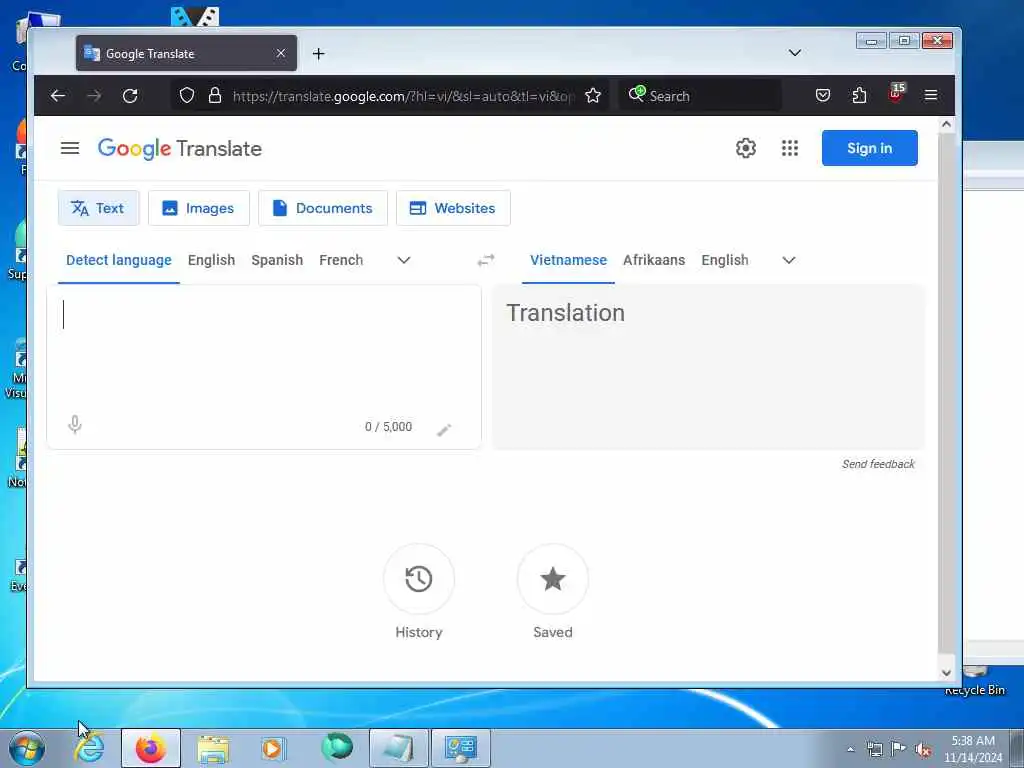Swap source and target languages

[486, 261]
